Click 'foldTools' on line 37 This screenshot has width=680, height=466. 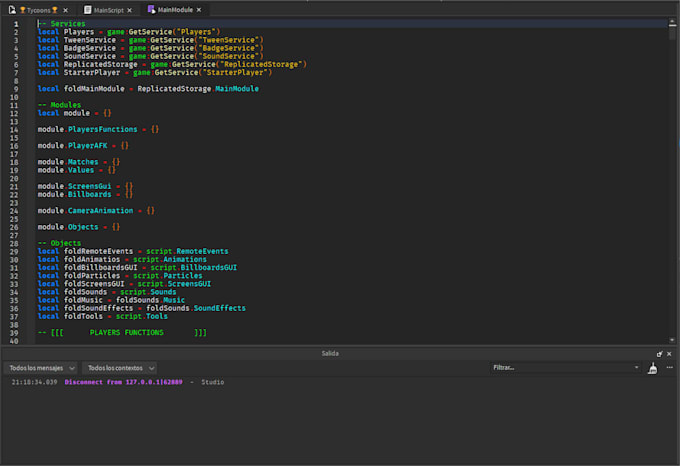point(83,316)
